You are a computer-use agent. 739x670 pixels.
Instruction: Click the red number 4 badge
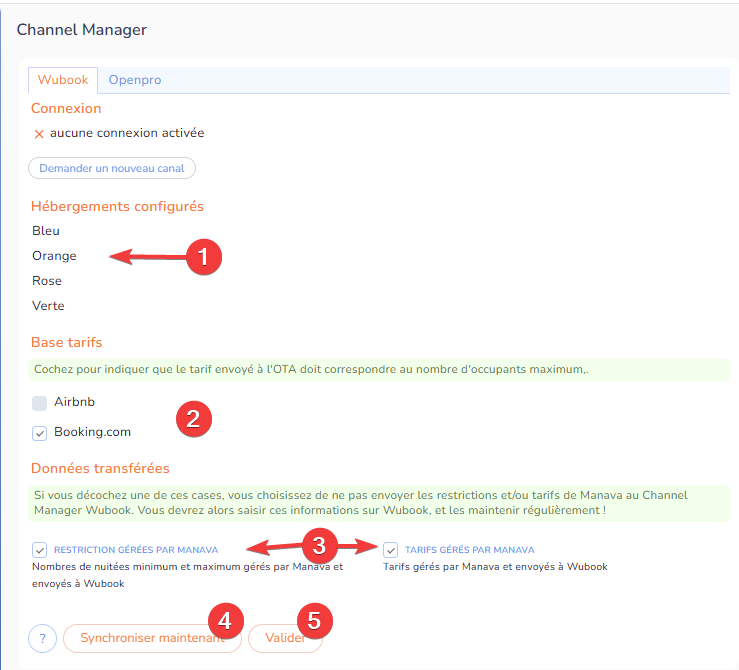point(224,620)
